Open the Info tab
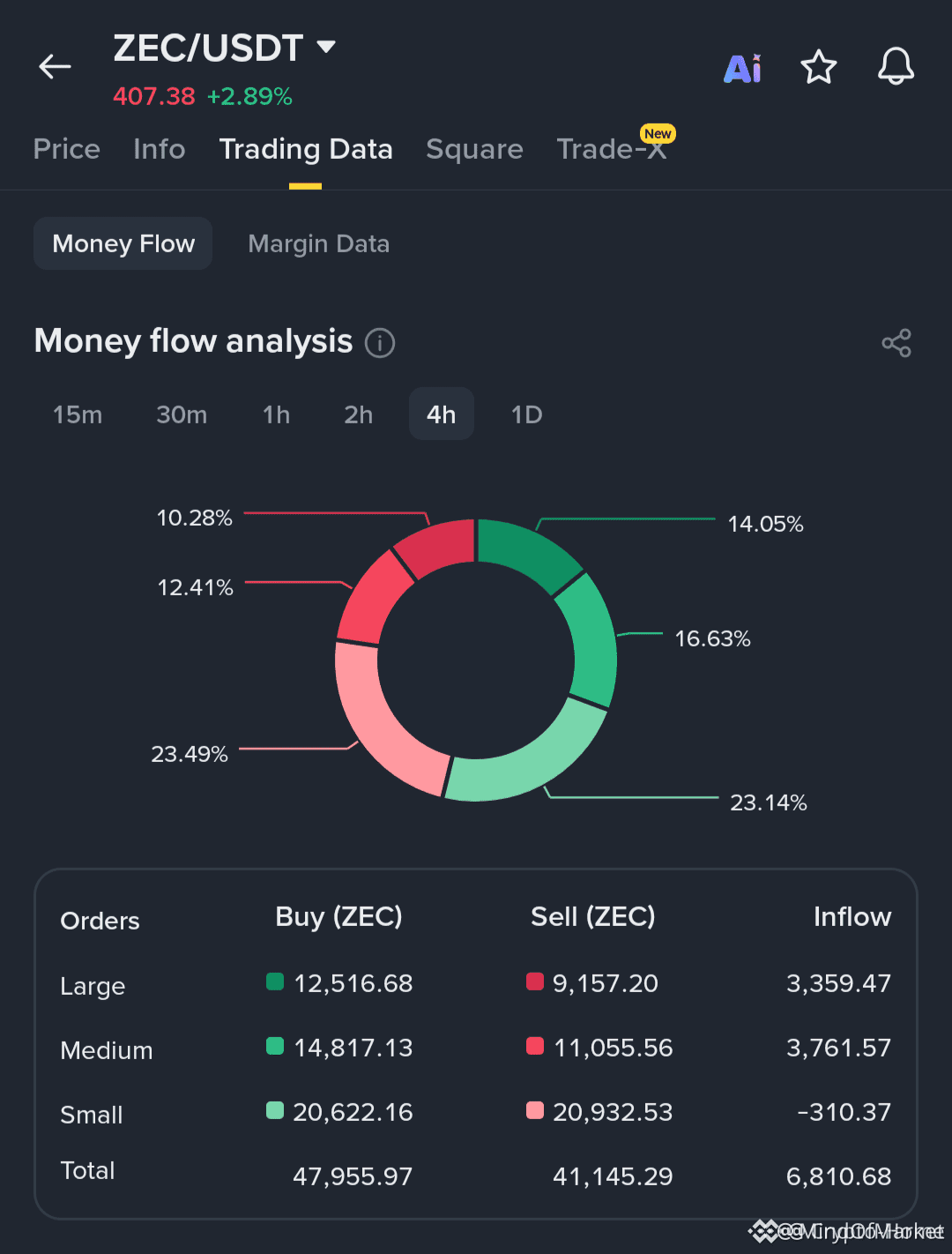952x1254 pixels. point(160,149)
